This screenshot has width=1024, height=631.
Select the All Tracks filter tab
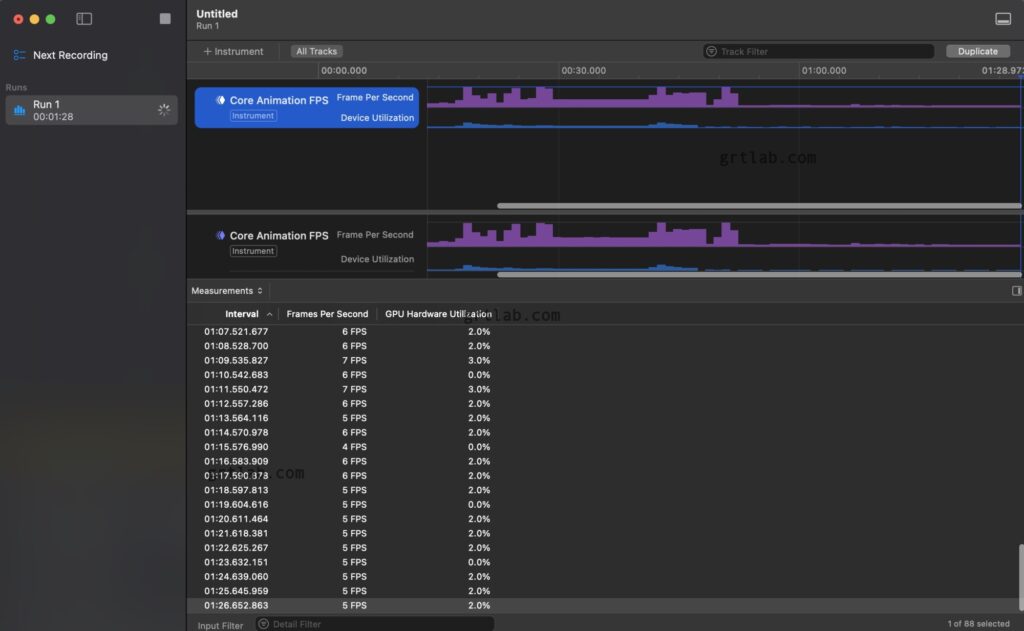[316, 51]
